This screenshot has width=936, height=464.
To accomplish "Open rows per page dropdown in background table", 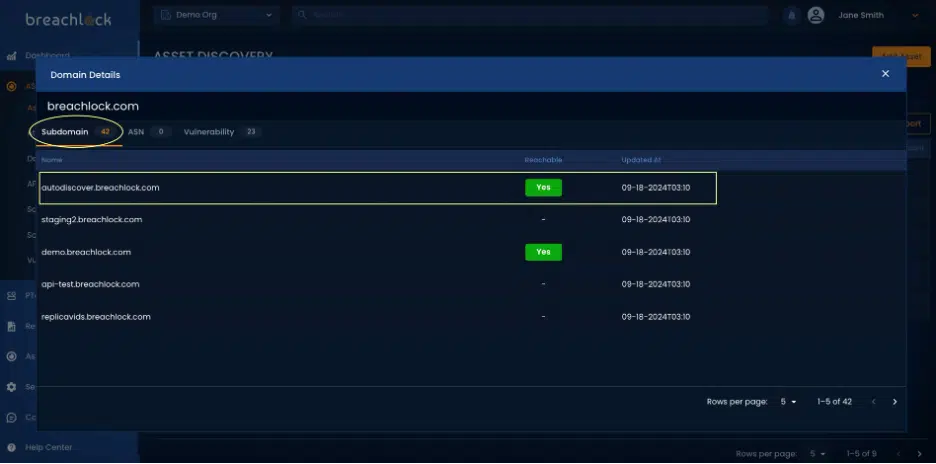I will tap(818, 454).
